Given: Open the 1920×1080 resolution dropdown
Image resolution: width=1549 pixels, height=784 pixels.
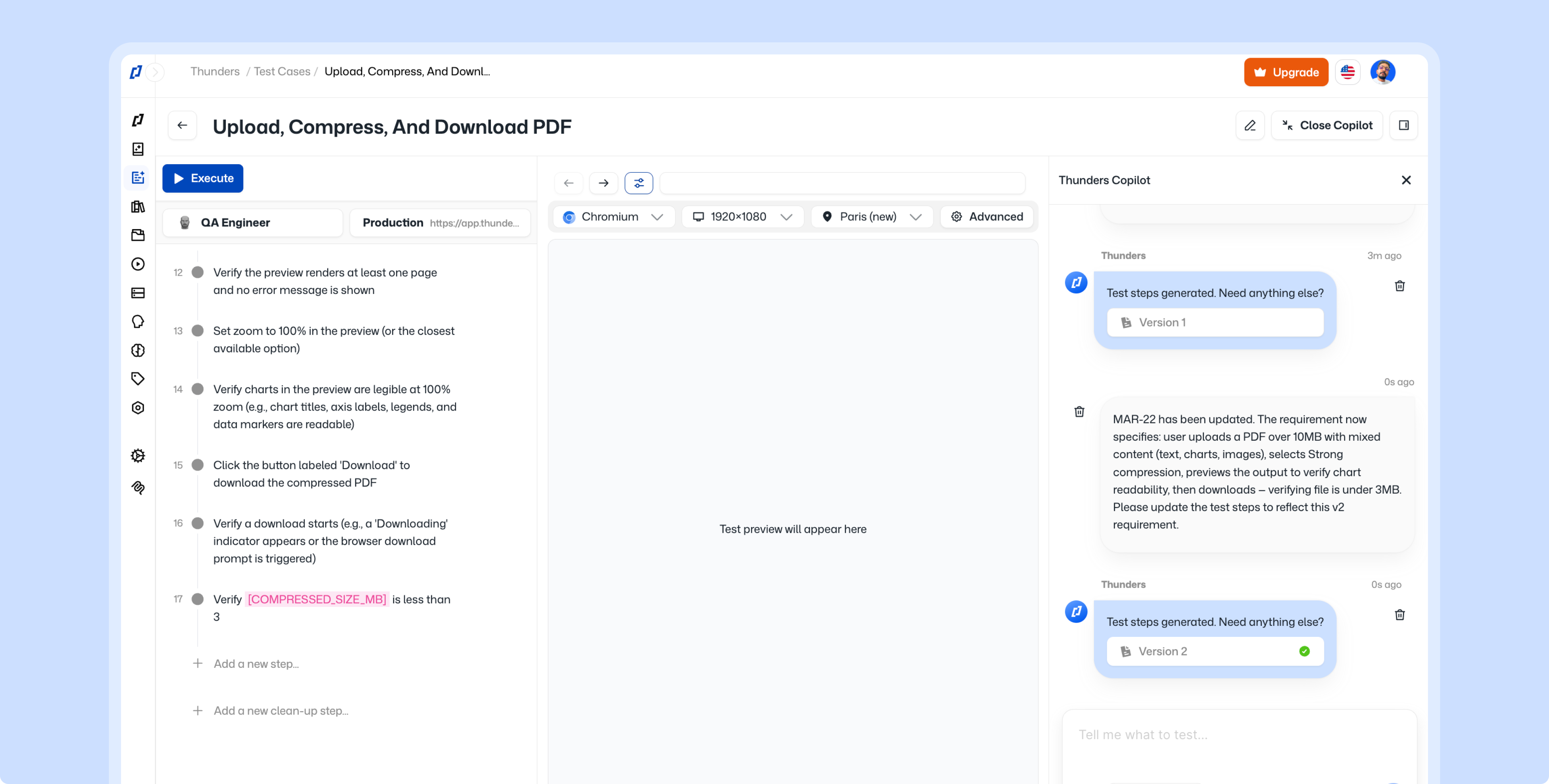Looking at the screenshot, I should pyautogui.click(x=743, y=217).
